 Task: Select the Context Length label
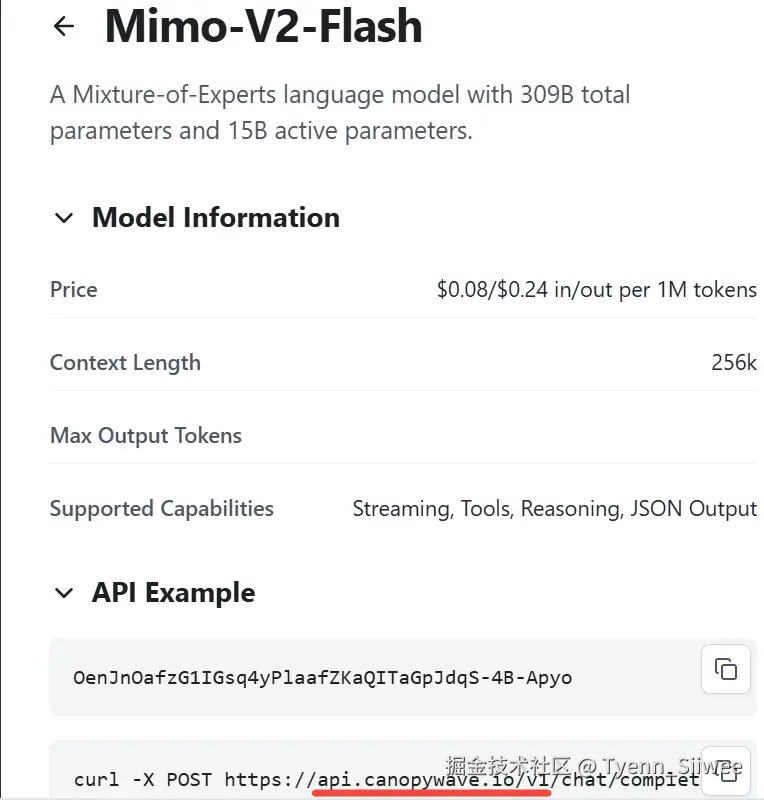pos(125,363)
